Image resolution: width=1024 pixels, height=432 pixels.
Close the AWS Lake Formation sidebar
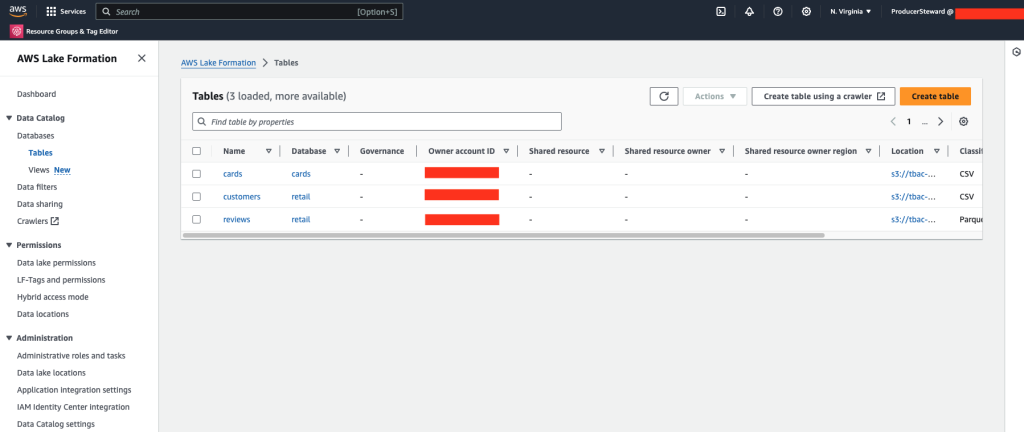click(142, 58)
